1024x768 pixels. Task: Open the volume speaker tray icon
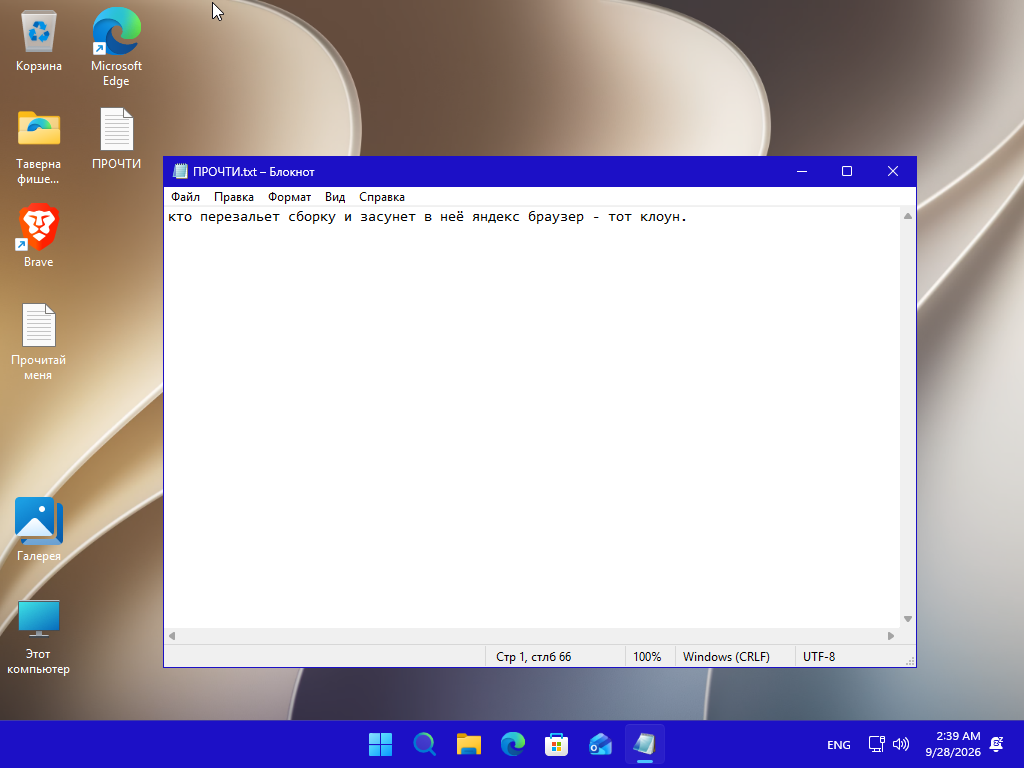pyautogui.click(x=901, y=744)
